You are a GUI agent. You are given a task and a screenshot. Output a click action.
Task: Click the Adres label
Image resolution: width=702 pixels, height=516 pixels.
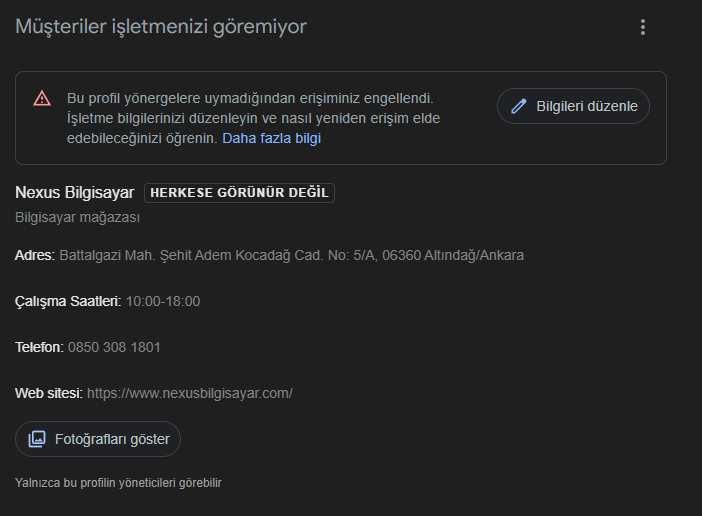tap(35, 255)
